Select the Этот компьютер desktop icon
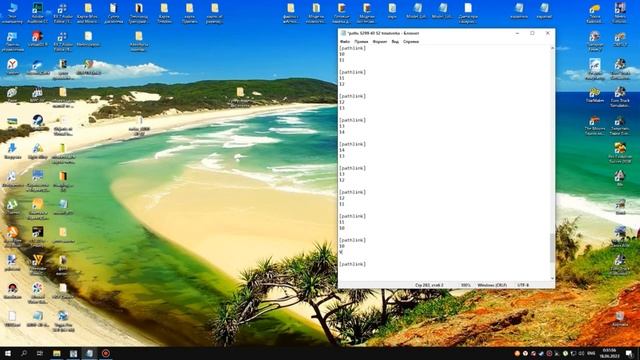This screenshot has height=360, width=640. click(x=12, y=13)
